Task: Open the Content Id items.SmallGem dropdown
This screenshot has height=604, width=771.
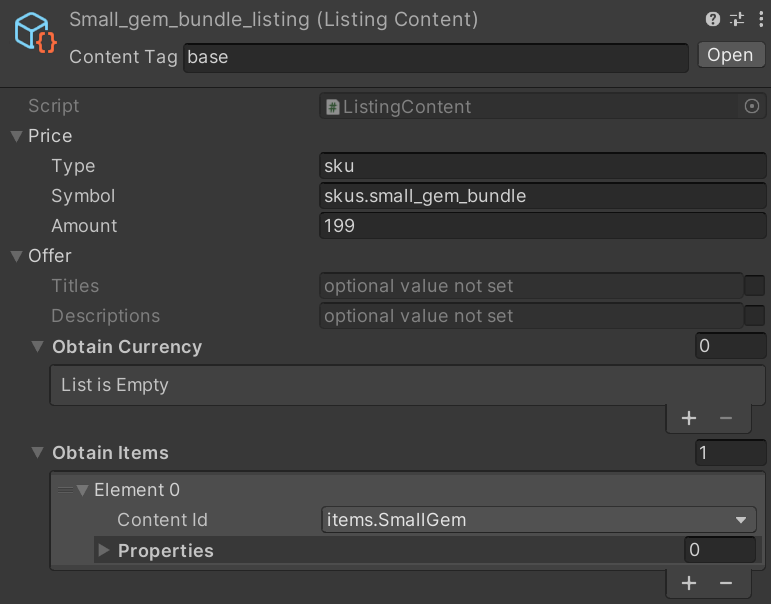Action: click(539, 520)
